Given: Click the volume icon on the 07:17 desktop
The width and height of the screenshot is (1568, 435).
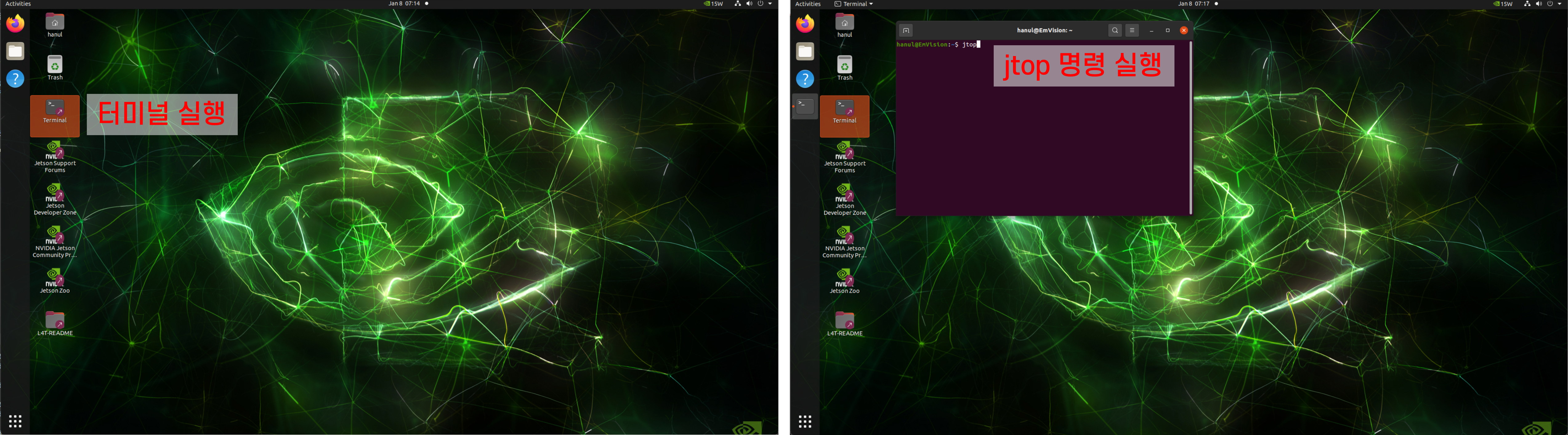Looking at the screenshot, I should [x=1539, y=4].
